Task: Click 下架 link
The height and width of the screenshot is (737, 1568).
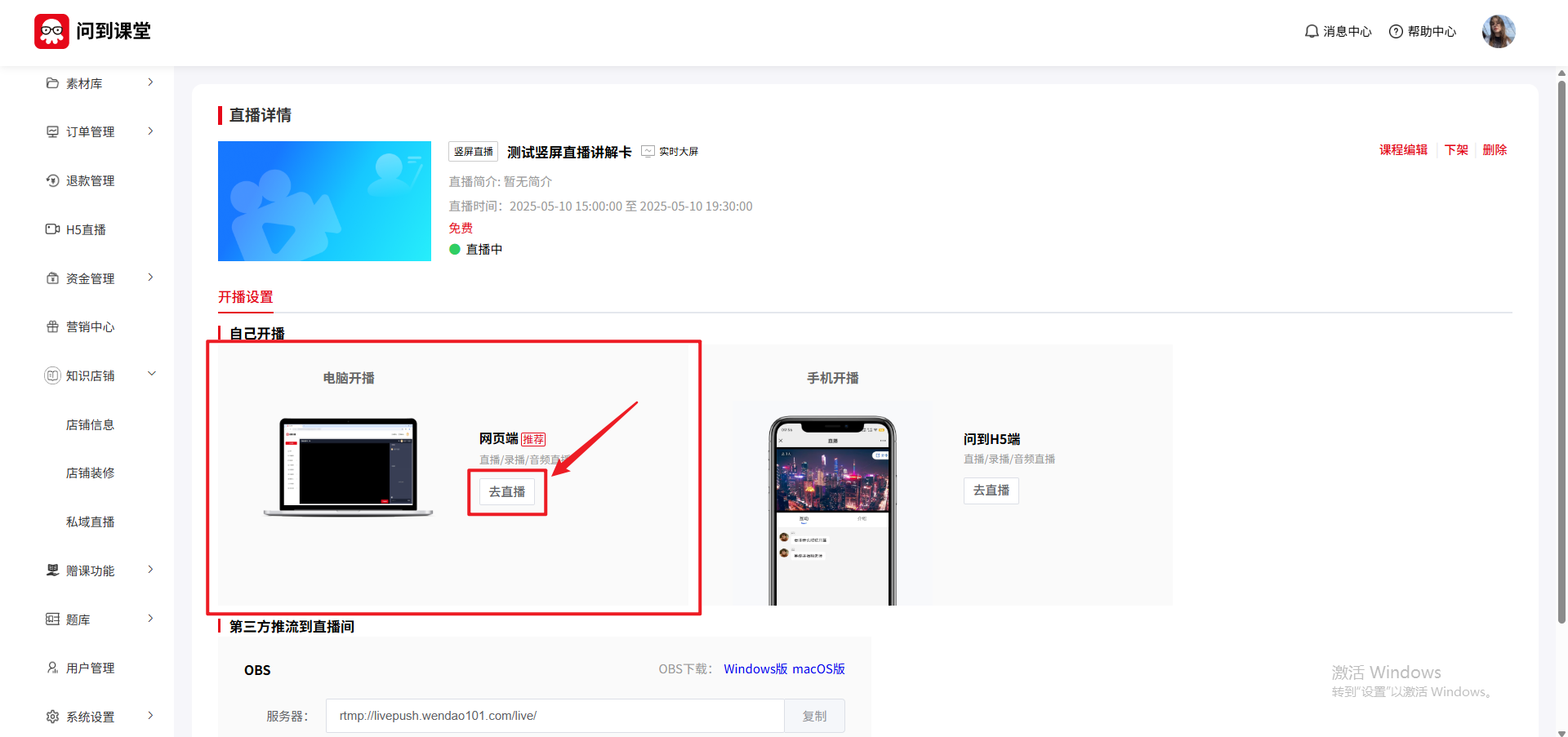Action: 1455,150
